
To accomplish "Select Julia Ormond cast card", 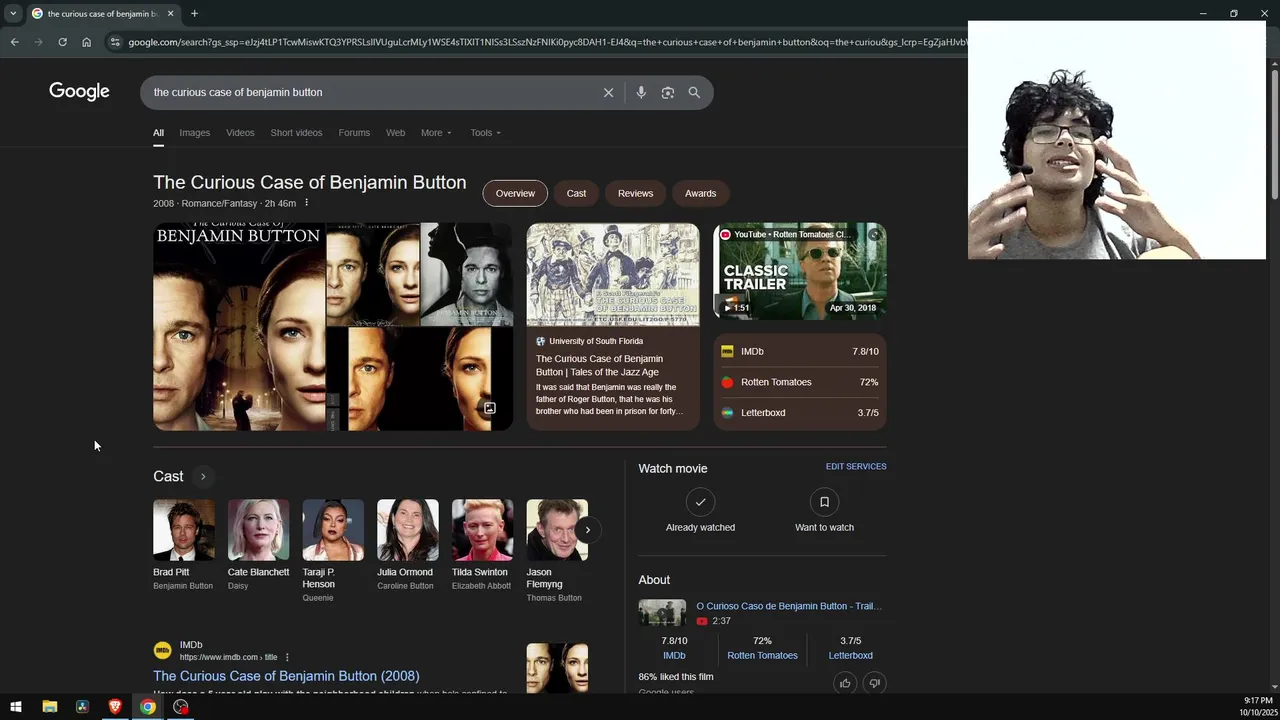I will pos(407,546).
